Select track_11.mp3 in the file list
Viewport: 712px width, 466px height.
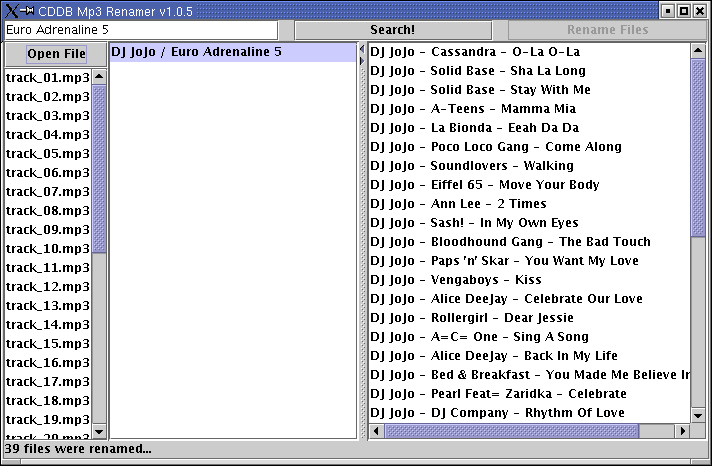pyautogui.click(x=48, y=268)
